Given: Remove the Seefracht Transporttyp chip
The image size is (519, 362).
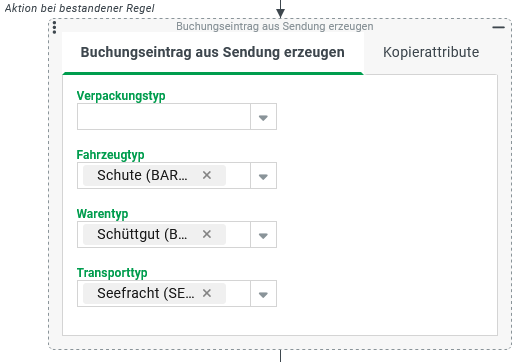Looking at the screenshot, I should pyautogui.click(x=207, y=293).
